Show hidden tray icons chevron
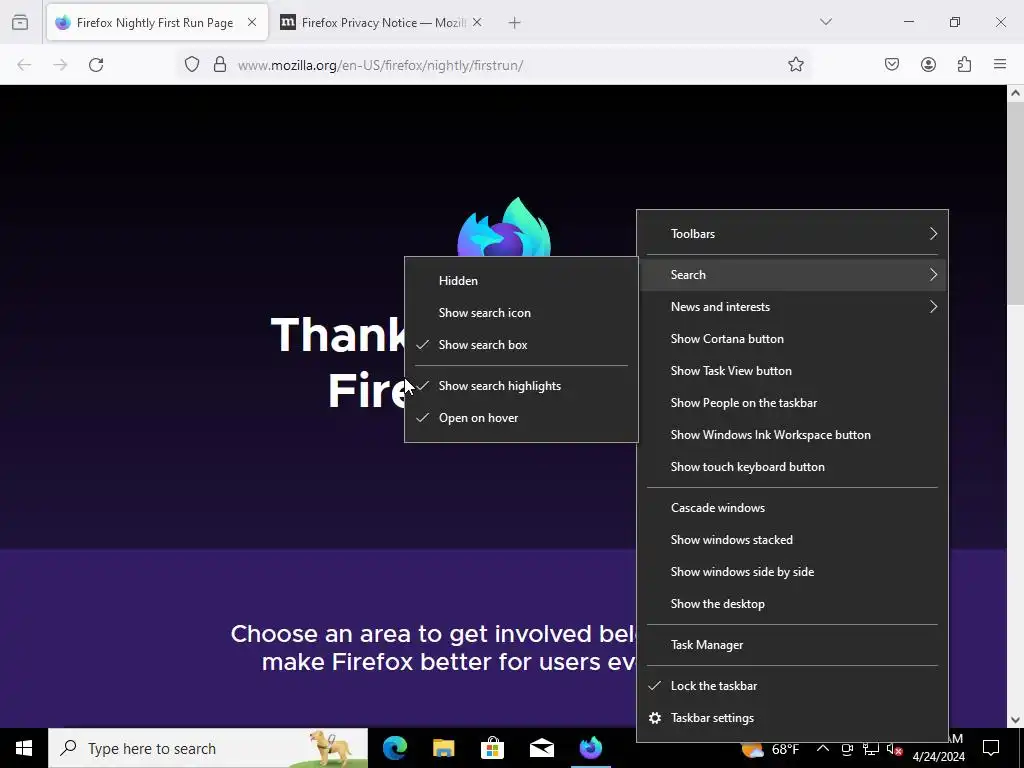The image size is (1024, 768). point(822,748)
